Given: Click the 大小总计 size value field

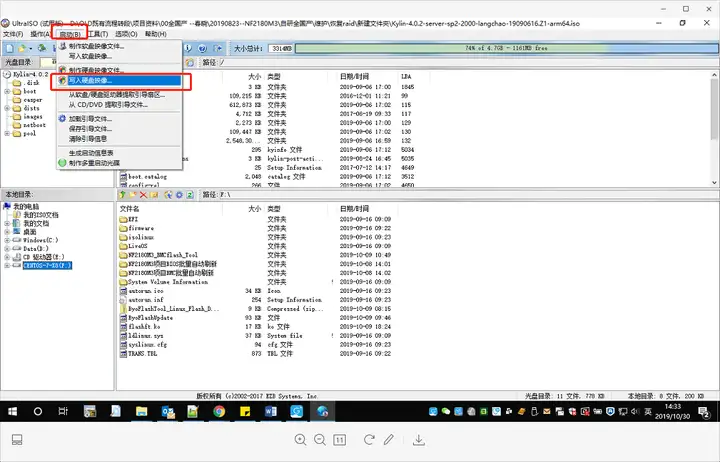Looking at the screenshot, I should click(281, 48).
